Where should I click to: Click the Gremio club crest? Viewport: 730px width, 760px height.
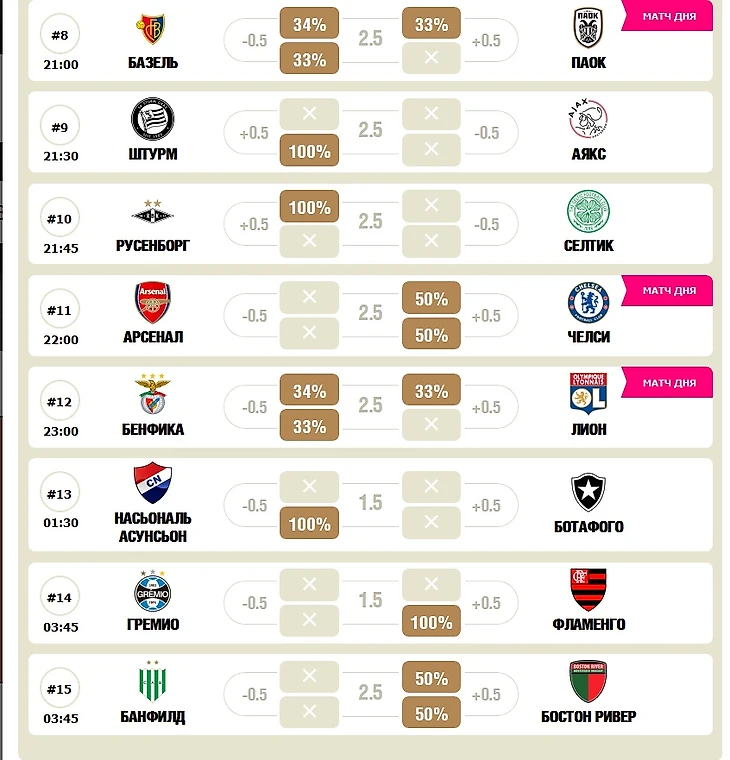click(x=153, y=590)
